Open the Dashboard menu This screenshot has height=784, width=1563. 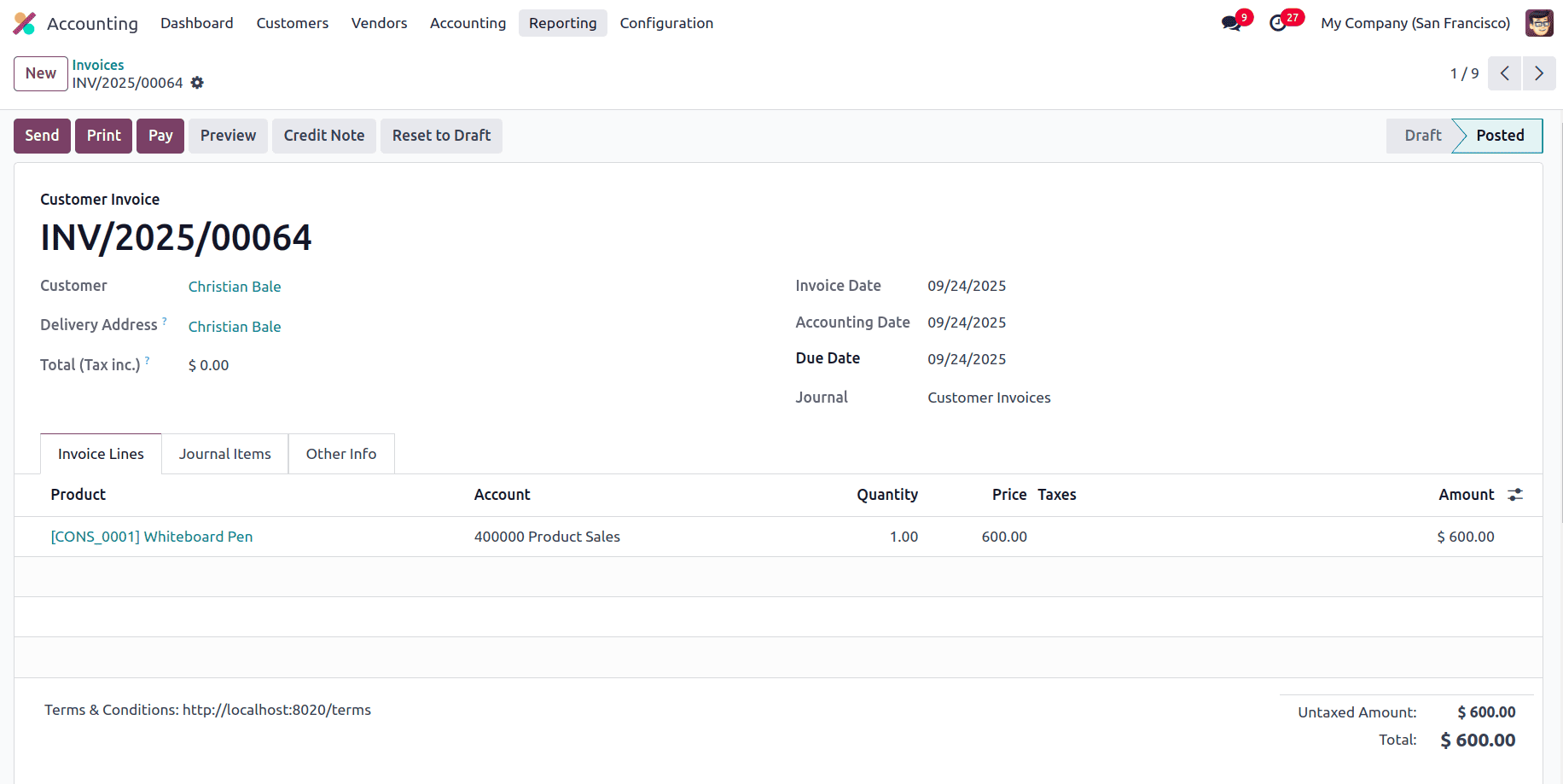[x=197, y=23]
